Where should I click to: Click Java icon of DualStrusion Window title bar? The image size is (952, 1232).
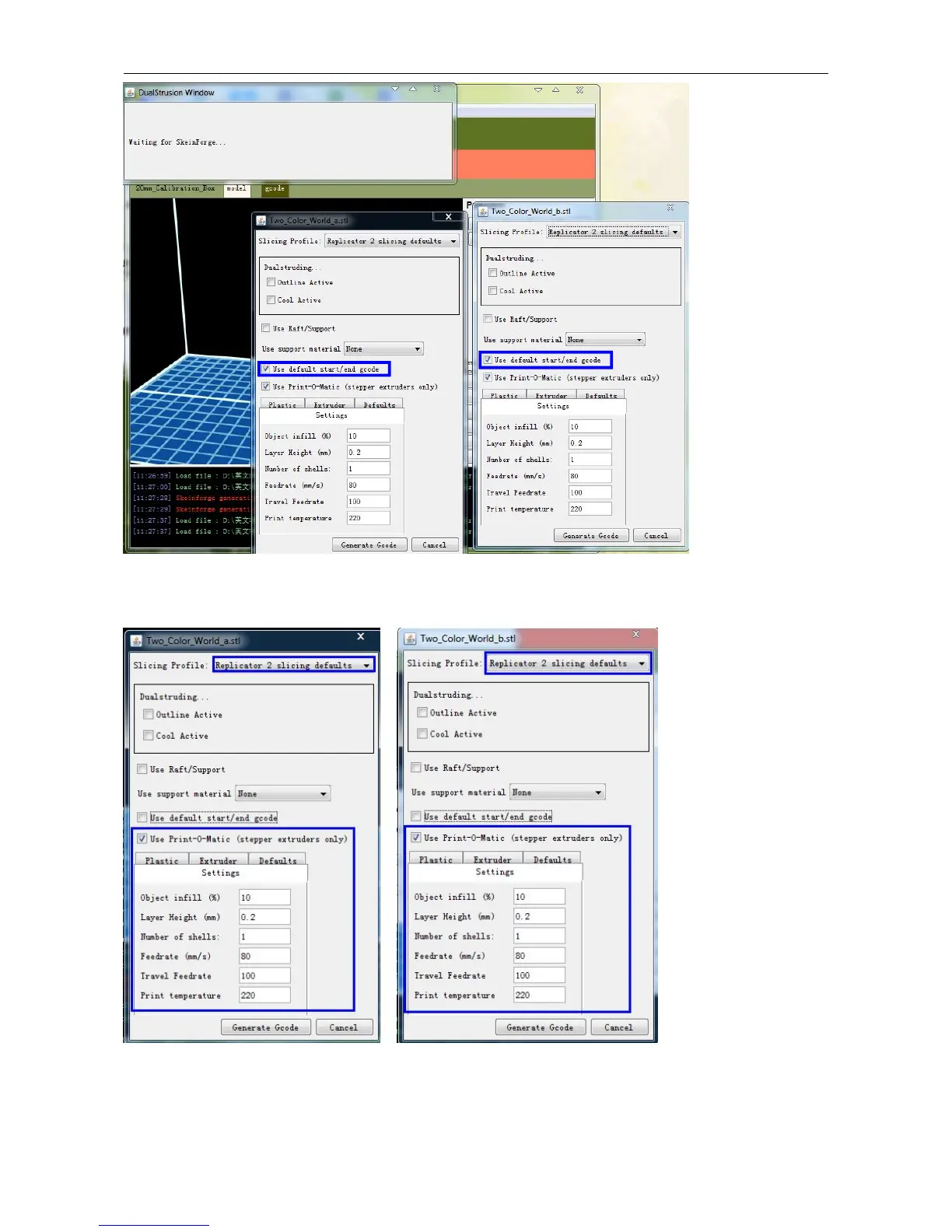[130, 93]
